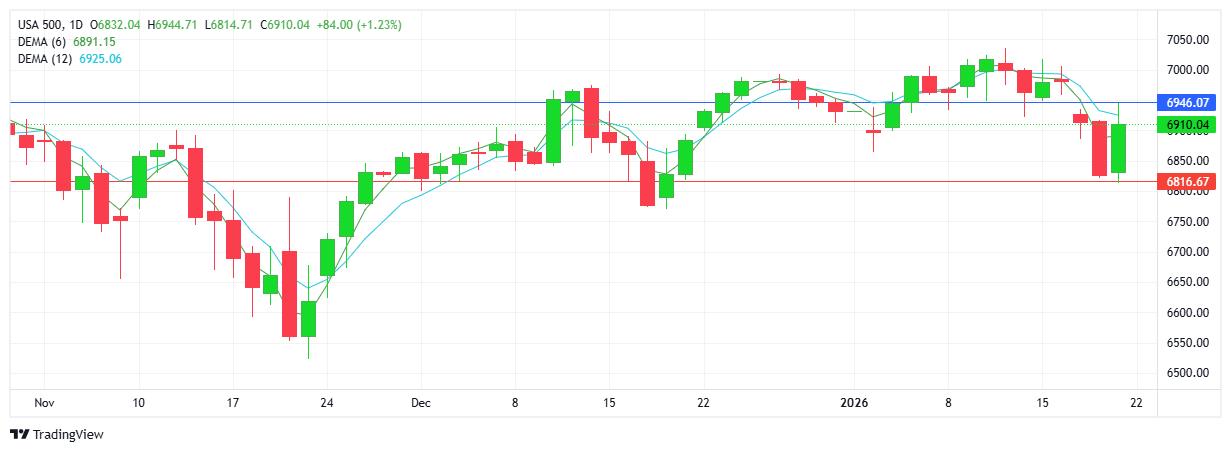
Task: Click the TradingView text link
Action: tap(68, 435)
